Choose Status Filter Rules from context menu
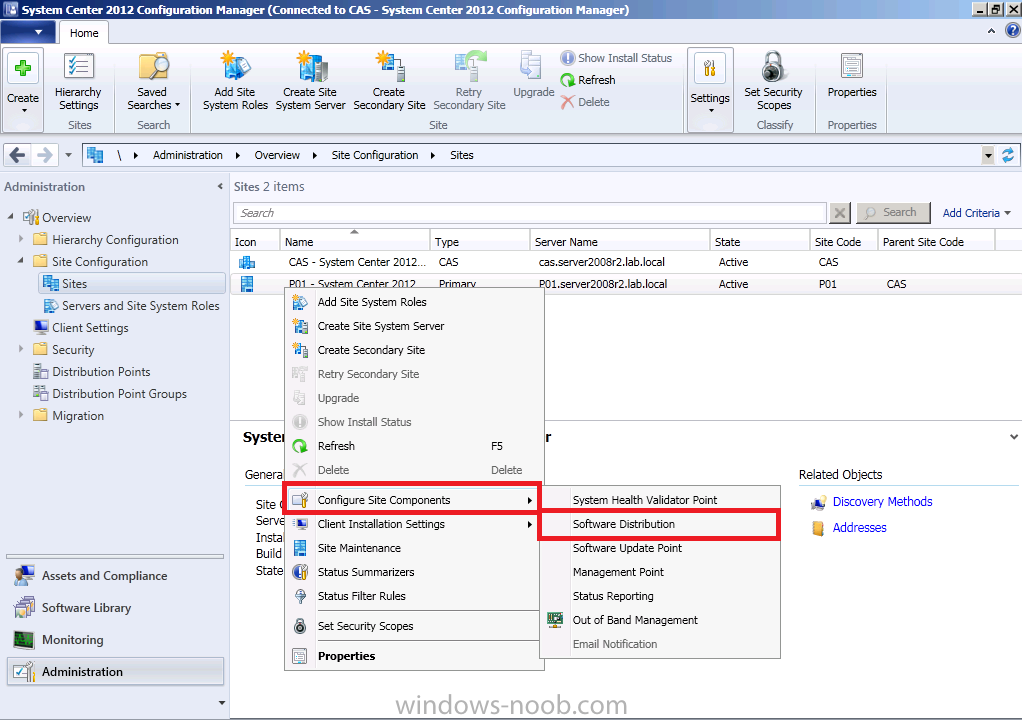1022x720 pixels. (414, 597)
